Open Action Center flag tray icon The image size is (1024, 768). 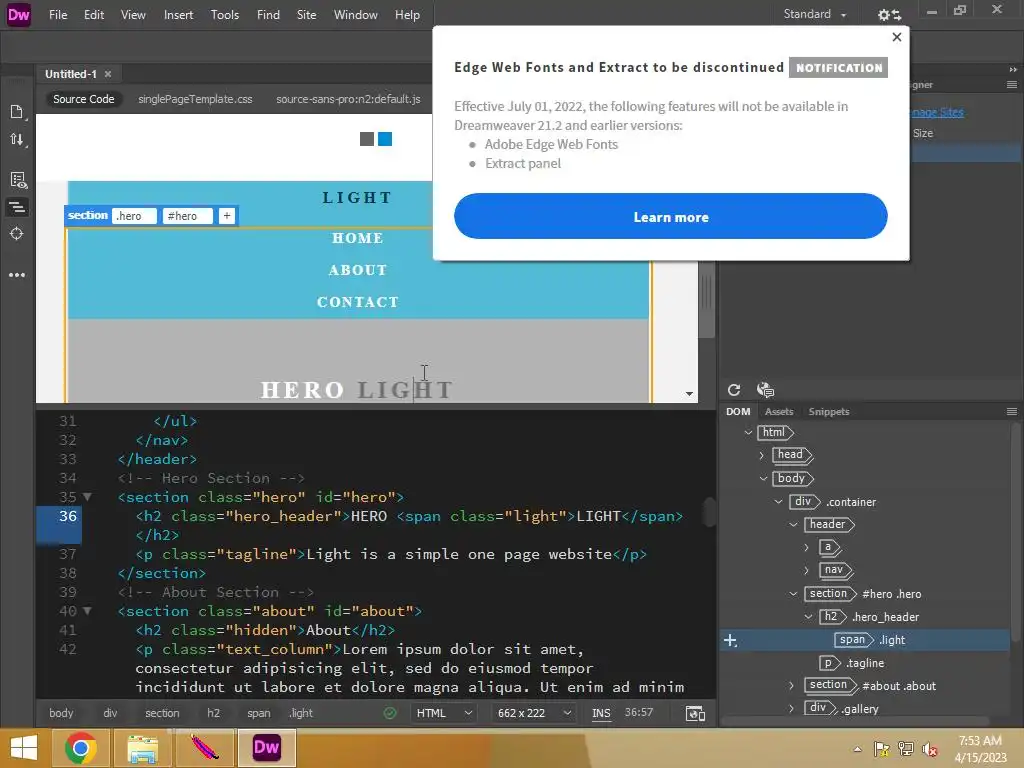pos(882,749)
